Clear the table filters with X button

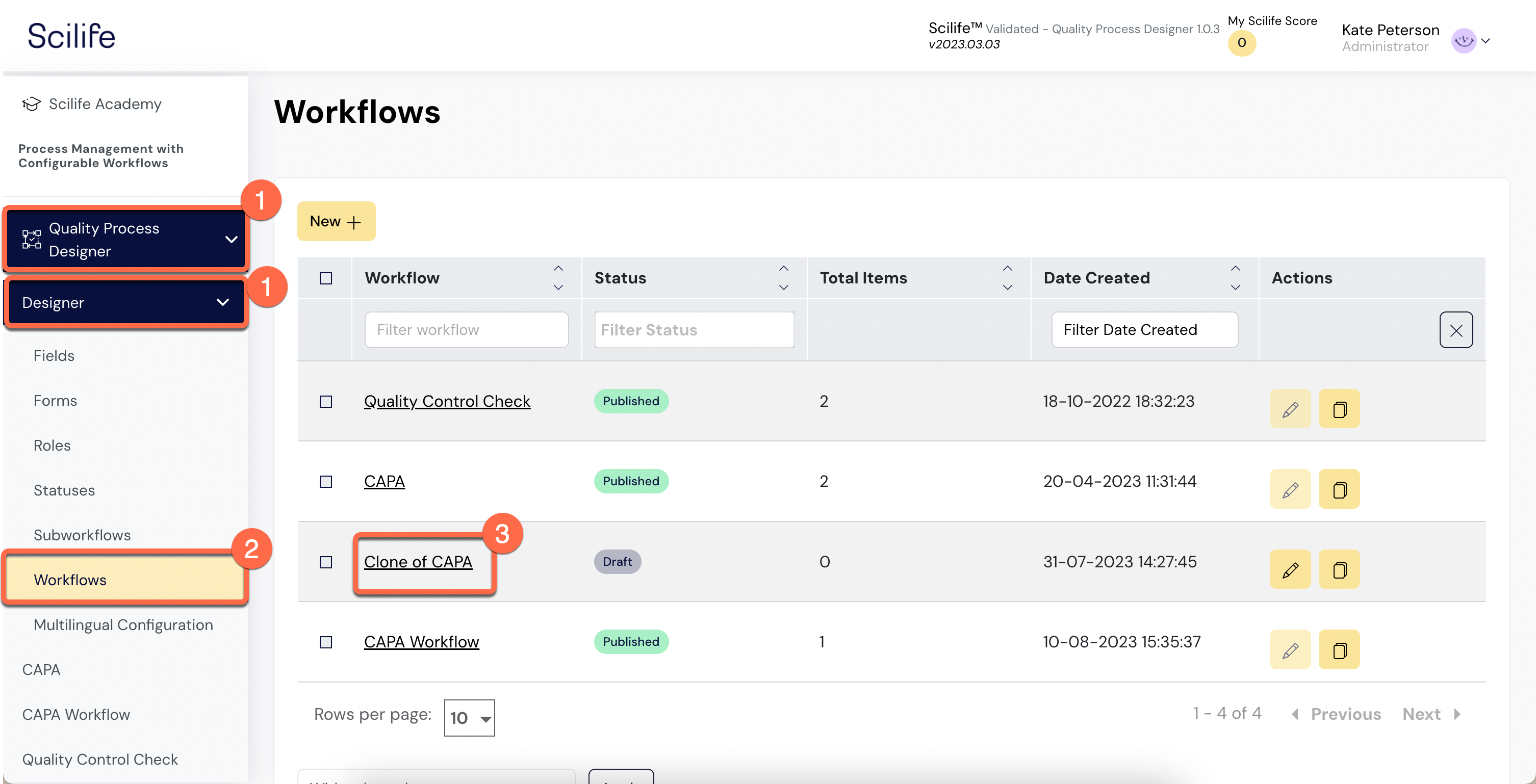(1455, 330)
